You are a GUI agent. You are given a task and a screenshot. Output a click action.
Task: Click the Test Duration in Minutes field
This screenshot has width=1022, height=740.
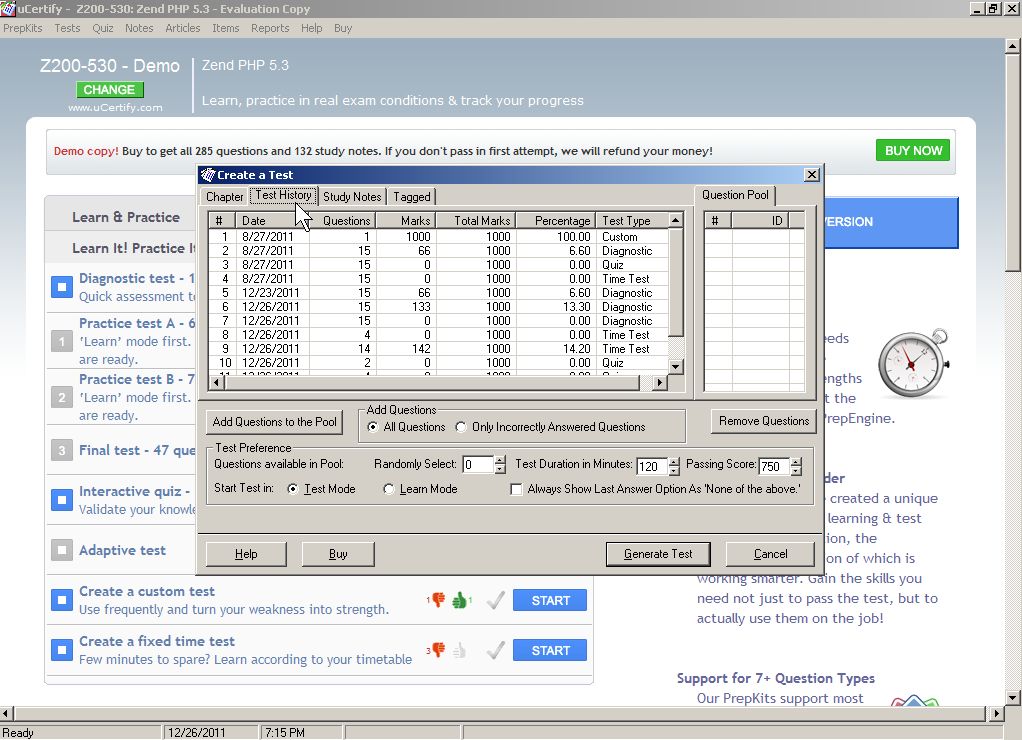click(652, 466)
